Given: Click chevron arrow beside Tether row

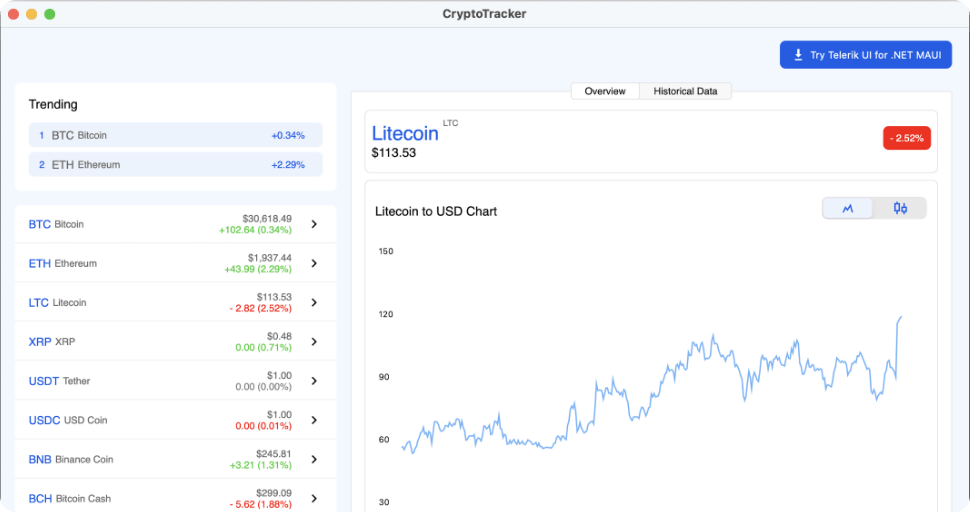Looking at the screenshot, I should 314,381.
